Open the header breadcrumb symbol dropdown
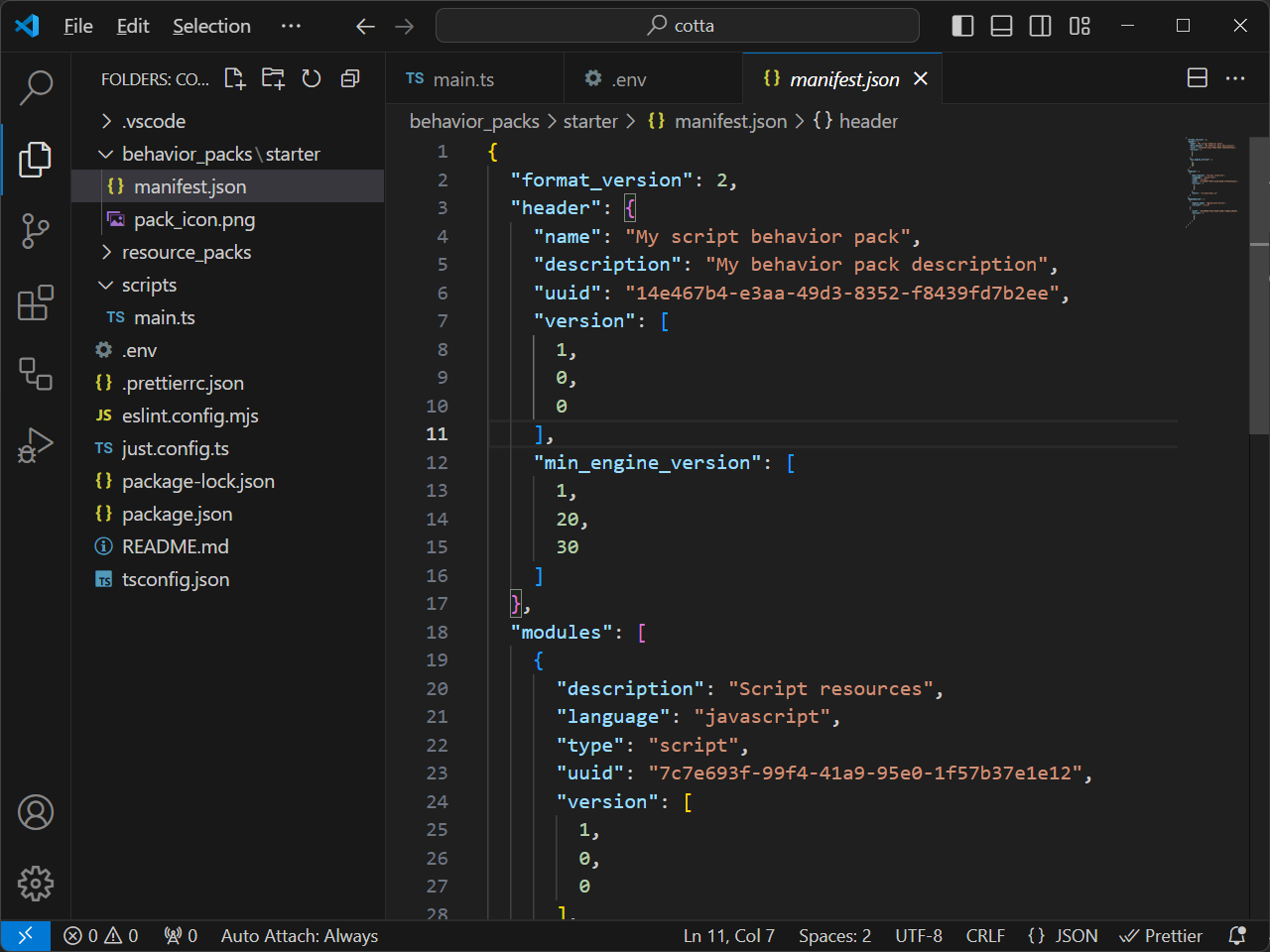Image resolution: width=1270 pixels, height=952 pixels. coord(855,121)
